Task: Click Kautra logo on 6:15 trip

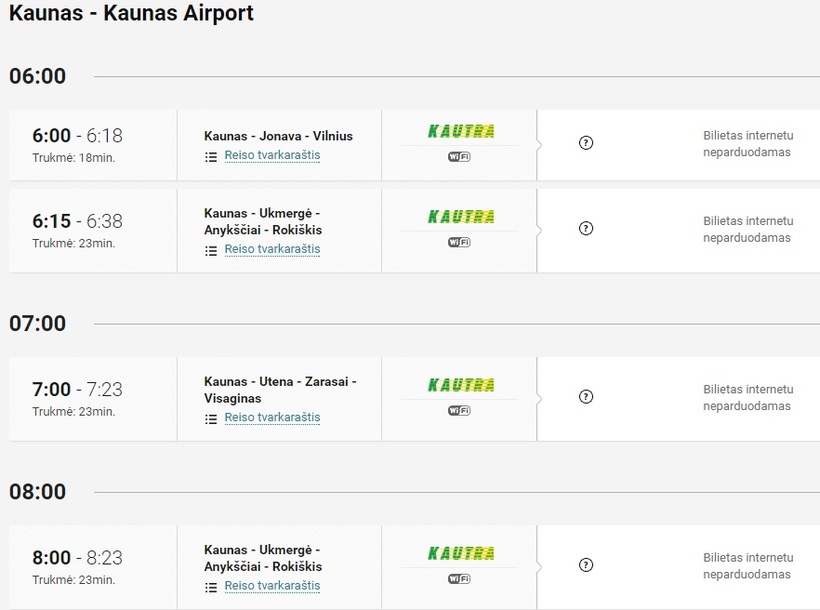Action: (461, 216)
